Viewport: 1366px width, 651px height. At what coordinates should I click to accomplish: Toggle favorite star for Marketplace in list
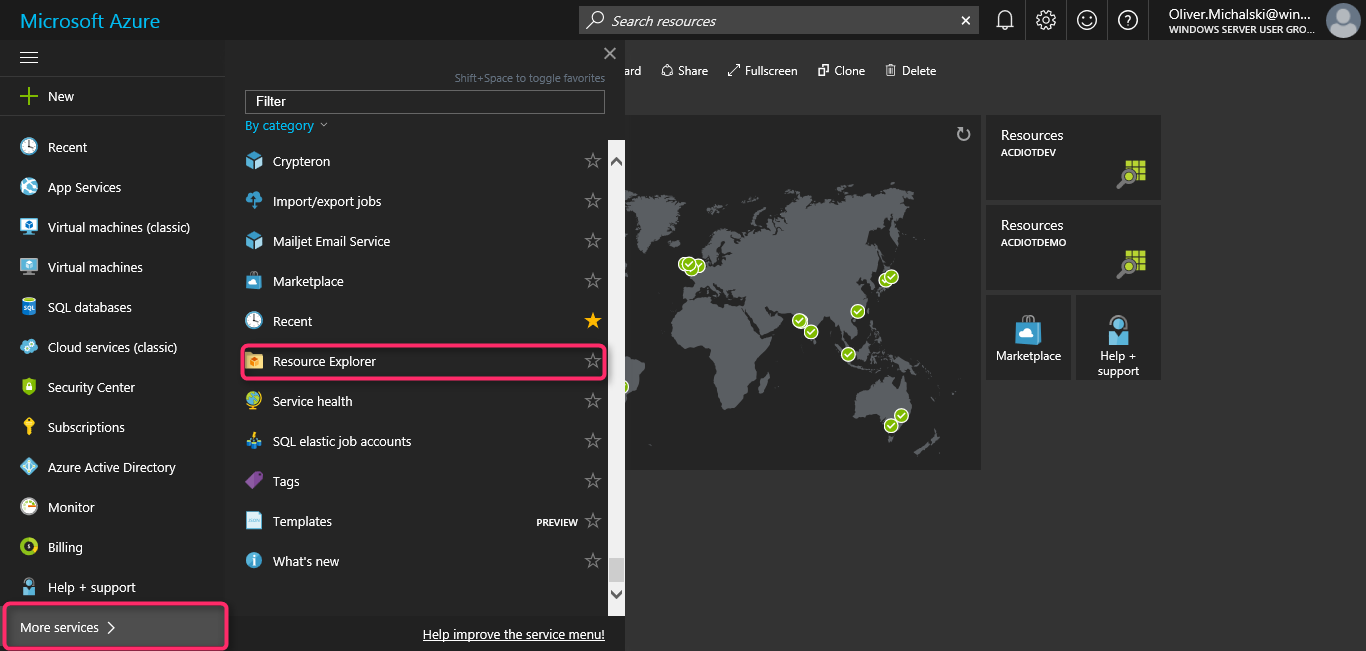593,281
